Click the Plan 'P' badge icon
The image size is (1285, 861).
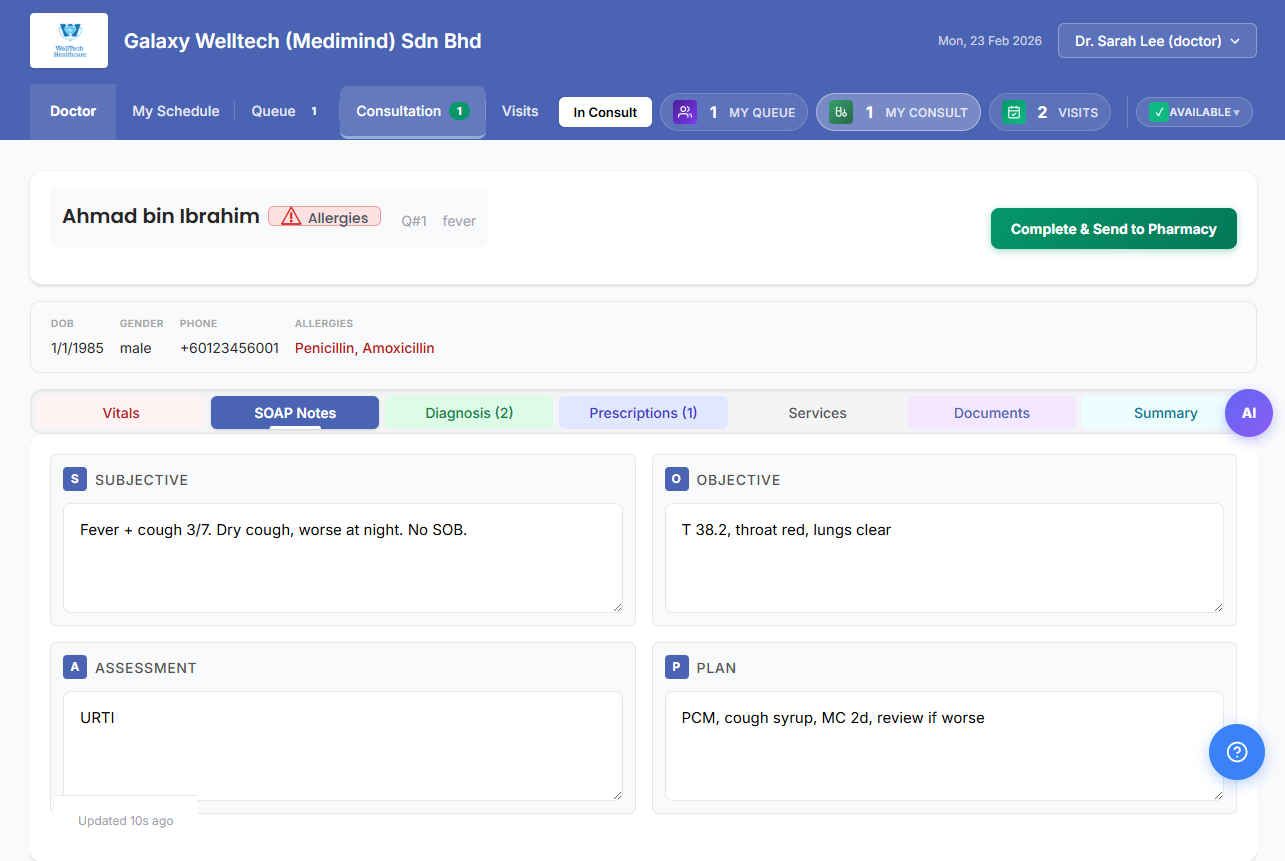[675, 667]
